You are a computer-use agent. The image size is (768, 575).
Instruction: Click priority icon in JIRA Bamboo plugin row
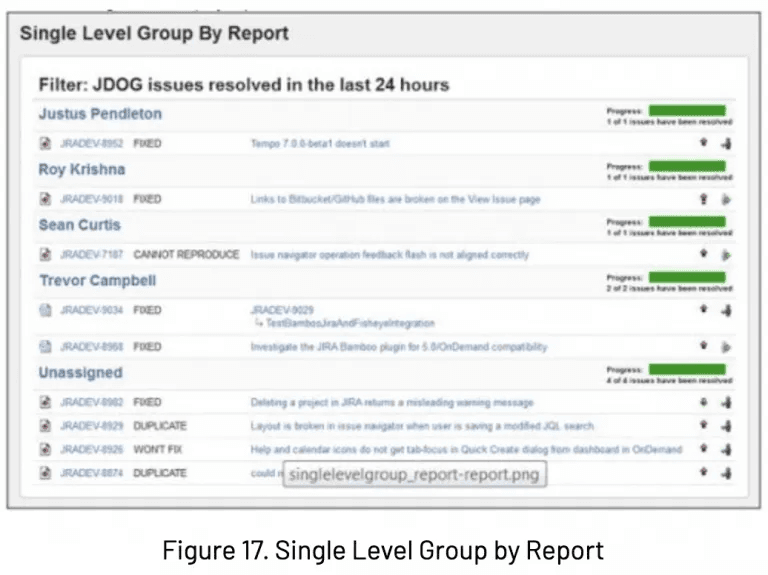[x=703, y=346]
